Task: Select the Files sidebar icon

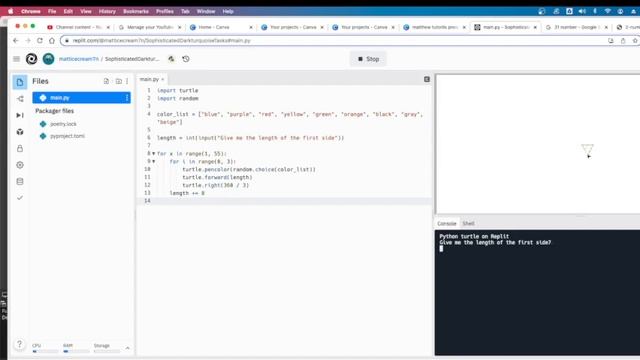Action: 20,82
